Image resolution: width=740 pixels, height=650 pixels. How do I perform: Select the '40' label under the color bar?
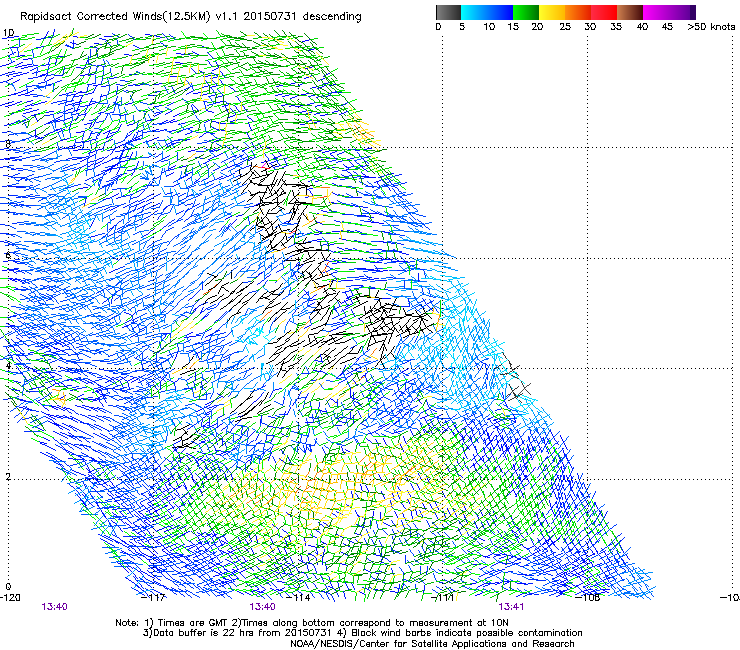pyautogui.click(x=642, y=27)
